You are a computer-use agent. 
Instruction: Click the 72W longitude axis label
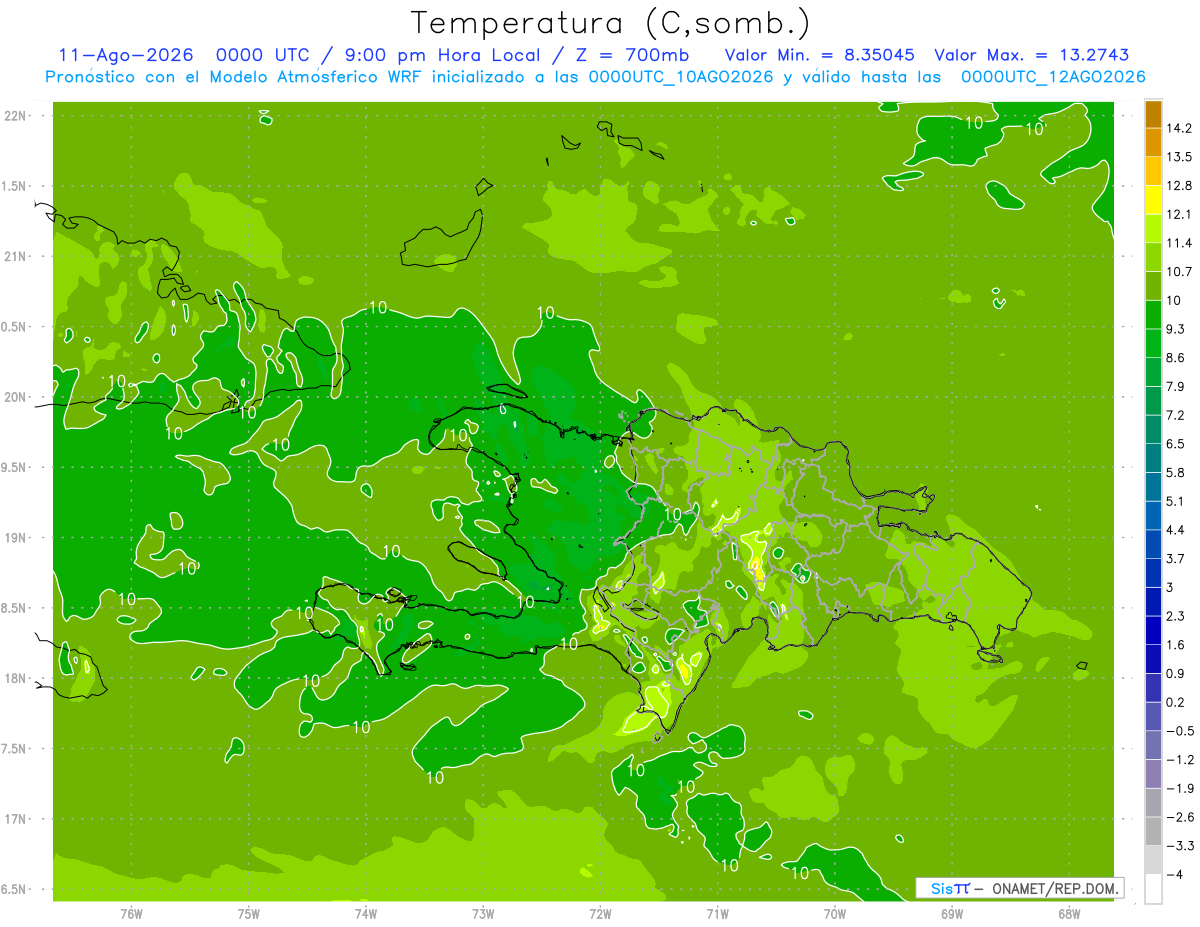tap(600, 913)
